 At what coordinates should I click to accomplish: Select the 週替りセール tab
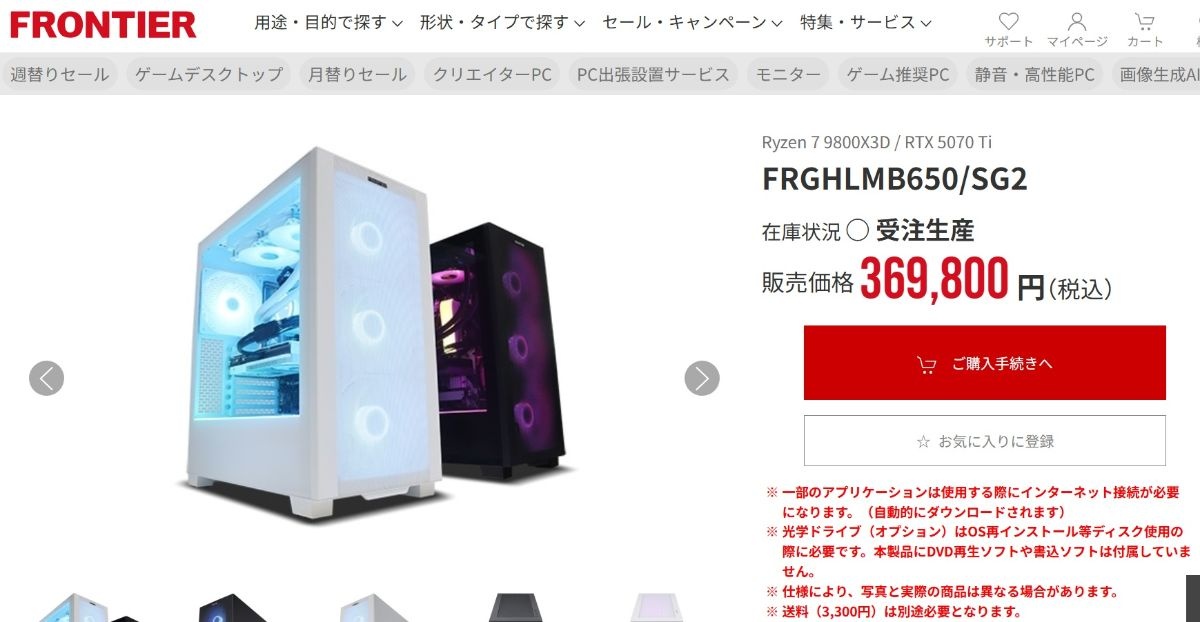(x=59, y=74)
